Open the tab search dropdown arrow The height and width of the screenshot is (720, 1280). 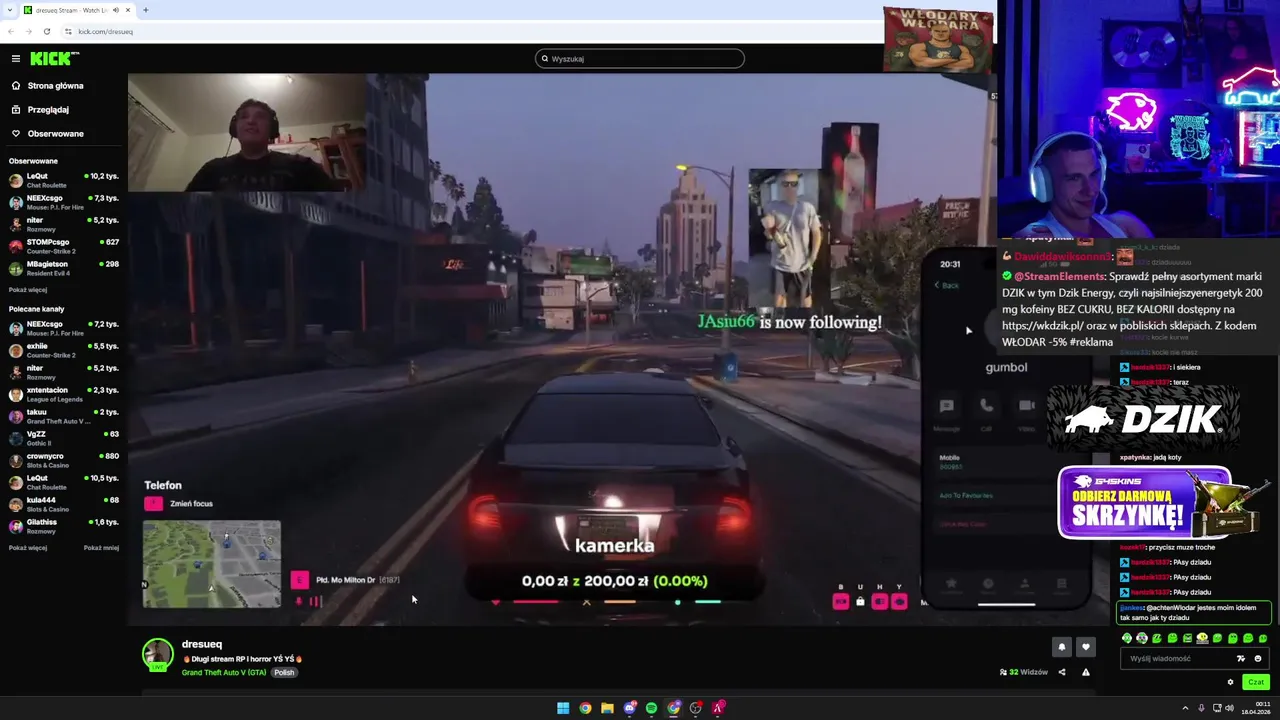click(x=10, y=10)
